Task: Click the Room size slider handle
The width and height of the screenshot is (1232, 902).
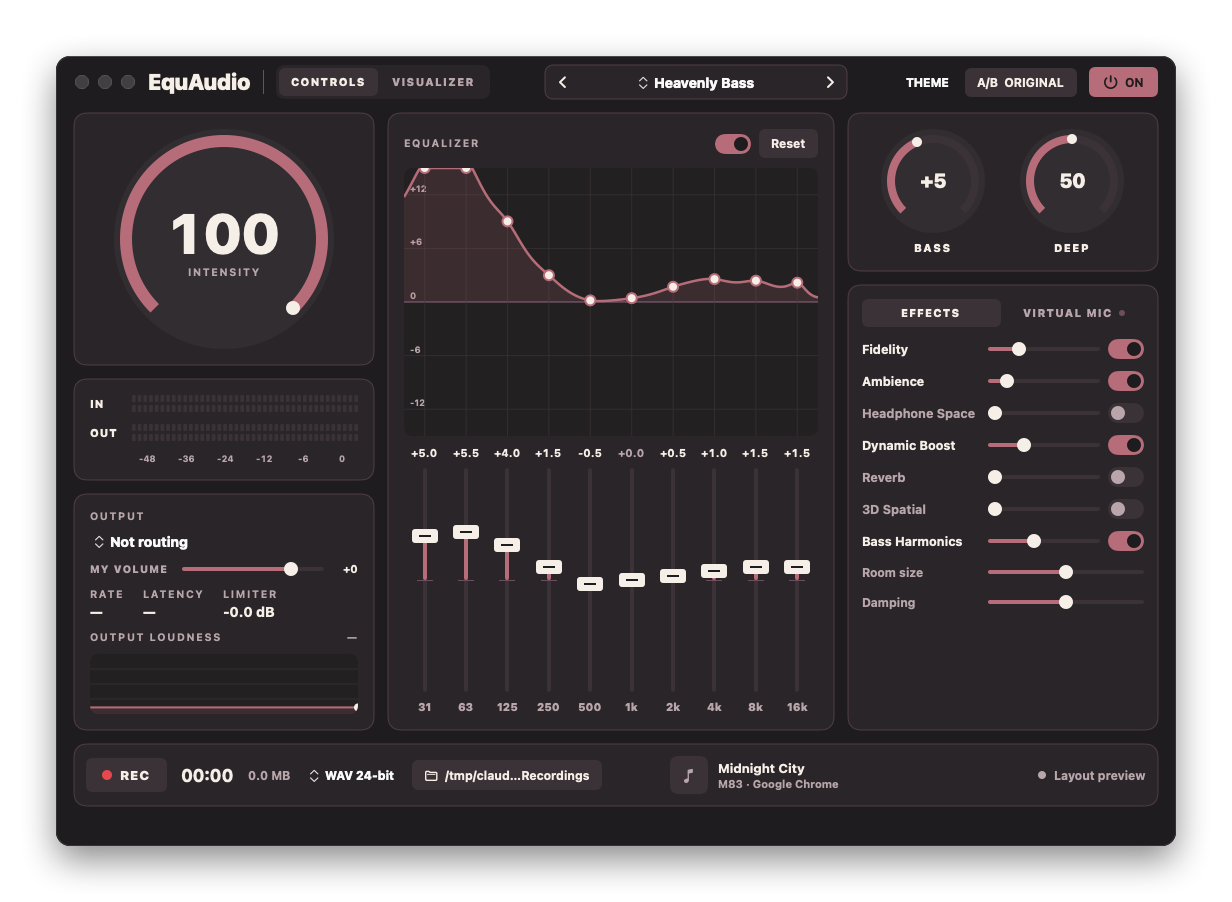Action: (x=1066, y=572)
